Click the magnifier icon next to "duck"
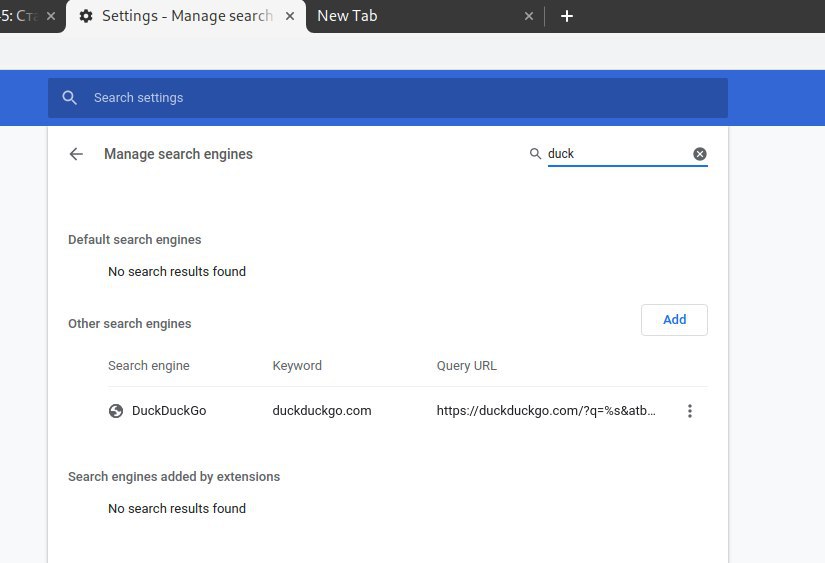825x563 pixels. pyautogui.click(x=535, y=154)
